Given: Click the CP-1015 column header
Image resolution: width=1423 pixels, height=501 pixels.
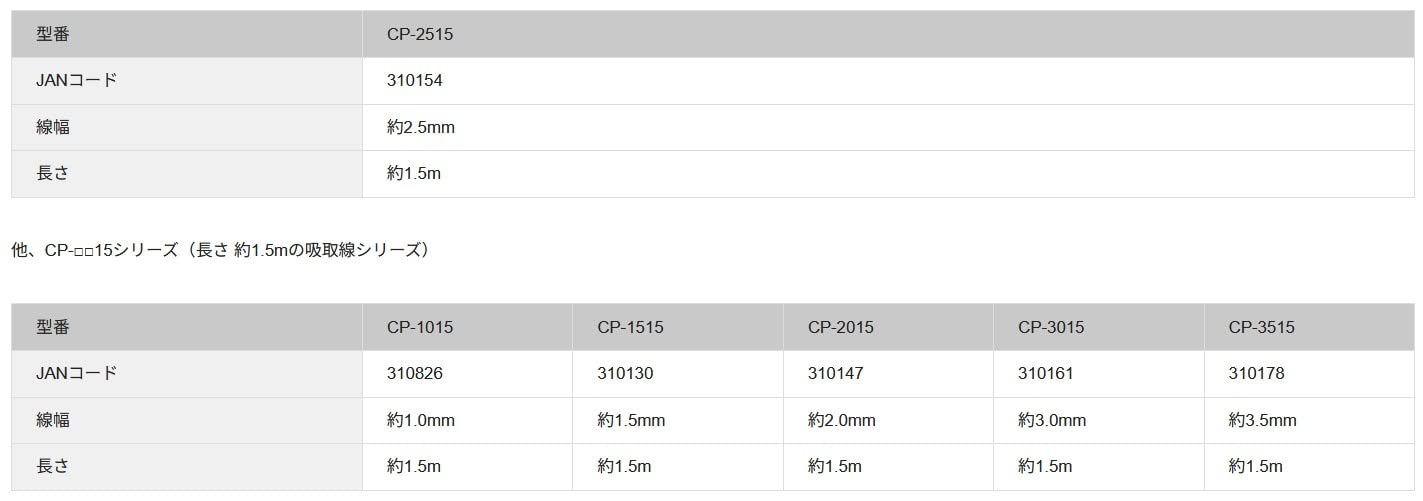Looking at the screenshot, I should pyautogui.click(x=420, y=327).
